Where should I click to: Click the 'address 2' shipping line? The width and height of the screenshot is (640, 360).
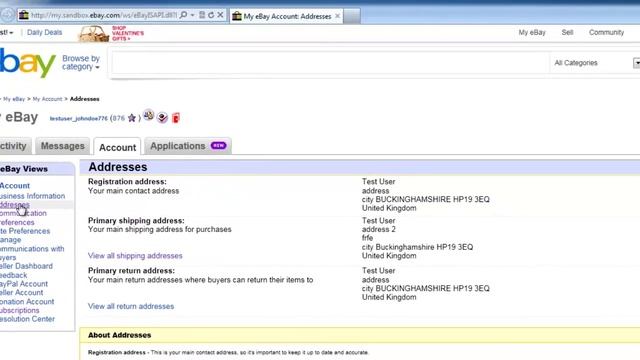pyautogui.click(x=379, y=229)
